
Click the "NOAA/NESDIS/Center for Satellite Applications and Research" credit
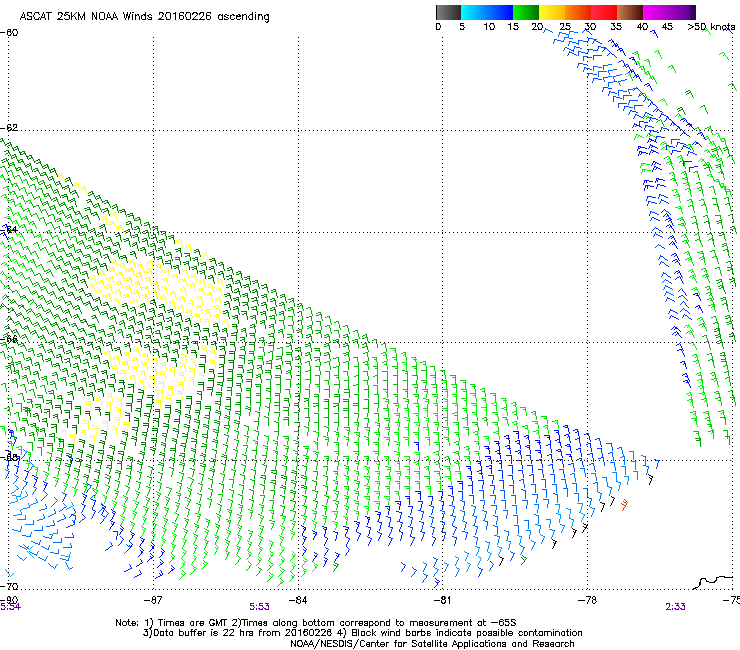[432, 644]
